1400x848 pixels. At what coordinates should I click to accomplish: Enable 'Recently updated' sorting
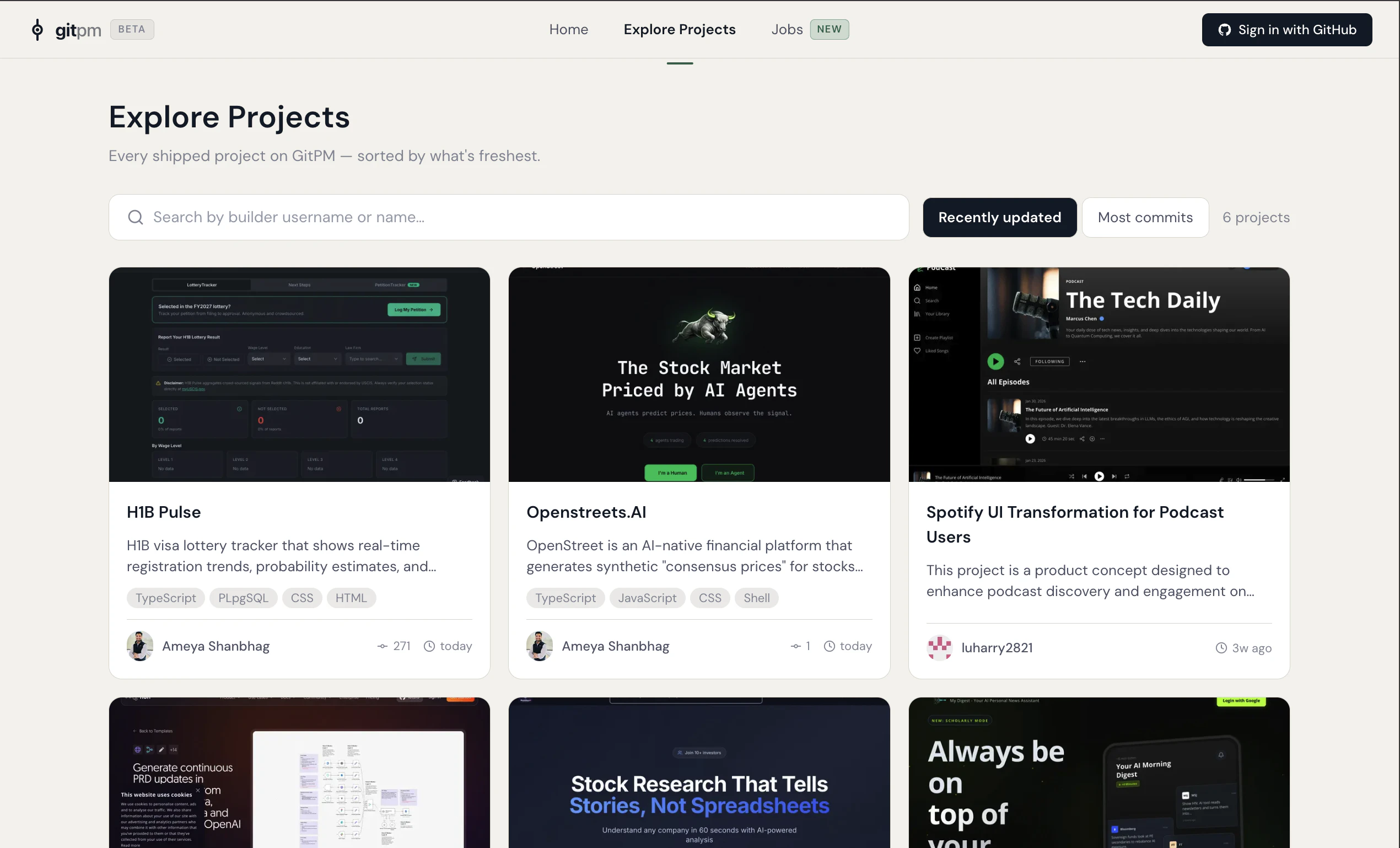point(999,217)
